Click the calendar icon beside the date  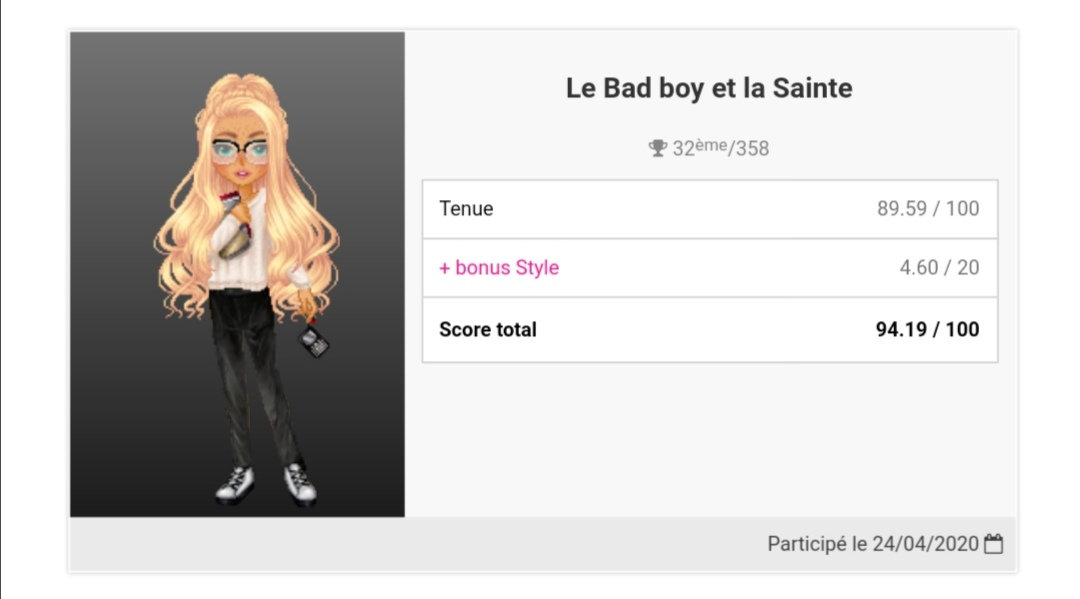click(993, 544)
